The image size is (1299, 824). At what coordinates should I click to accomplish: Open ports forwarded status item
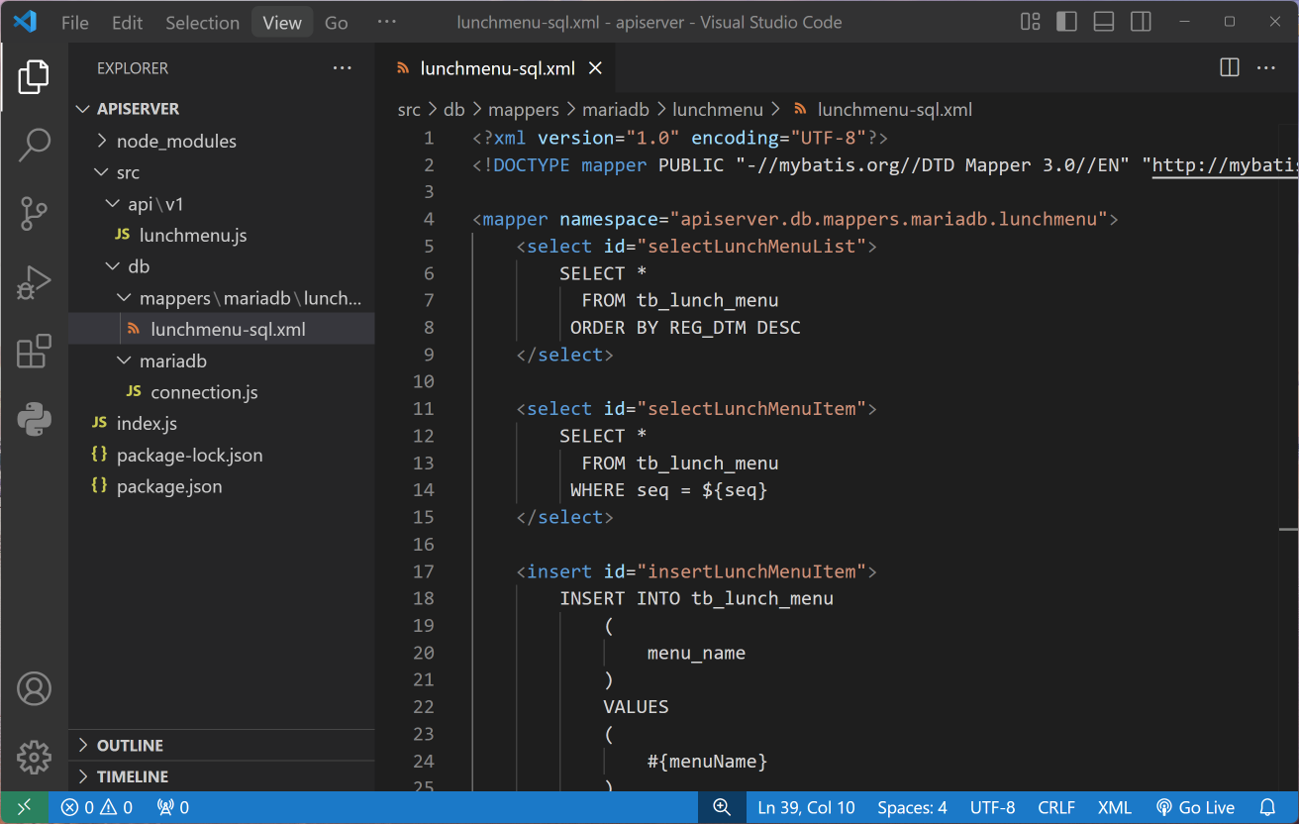click(x=173, y=807)
